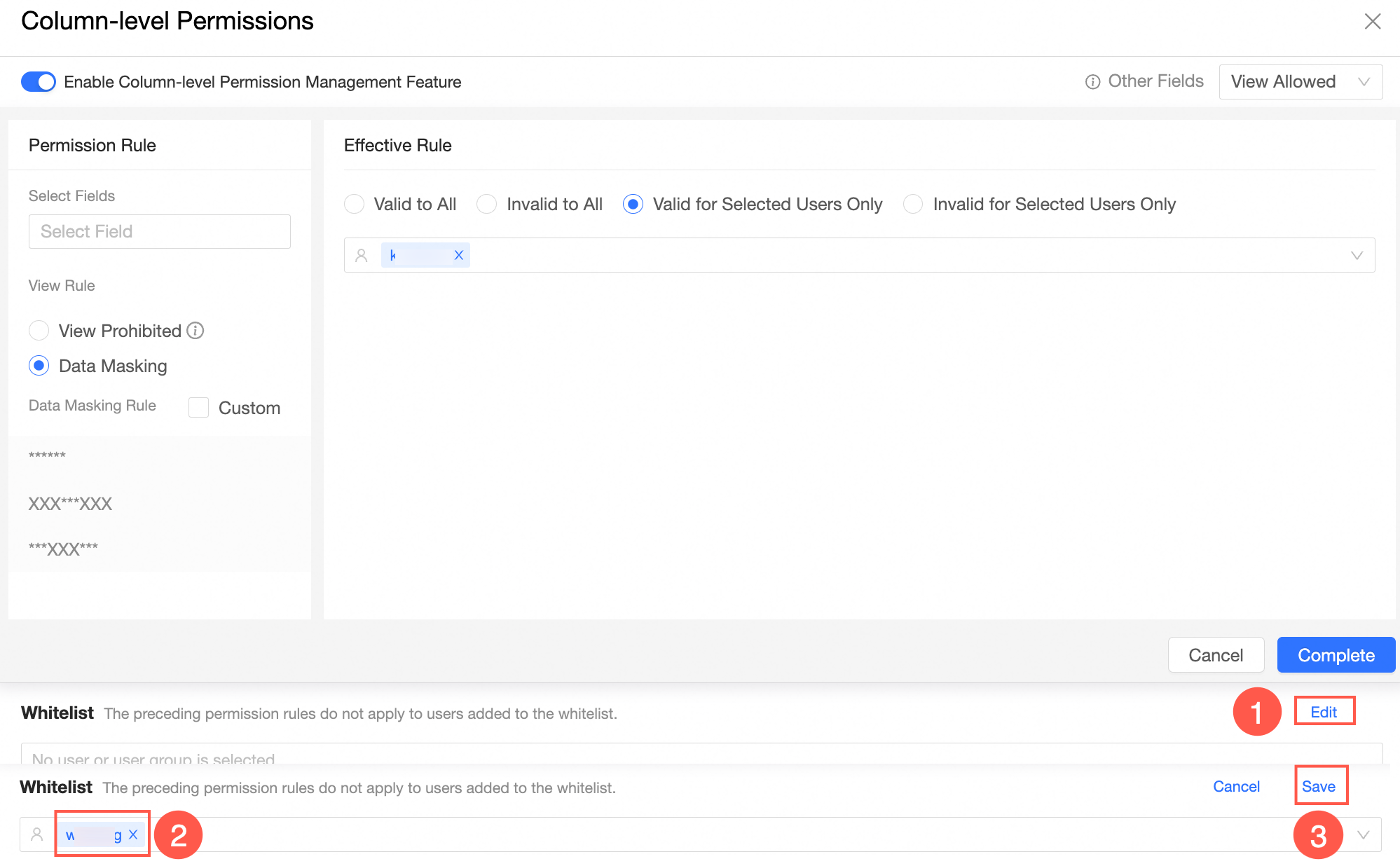Click user icon in Effective Rule selector
1400x866 pixels.
point(362,256)
